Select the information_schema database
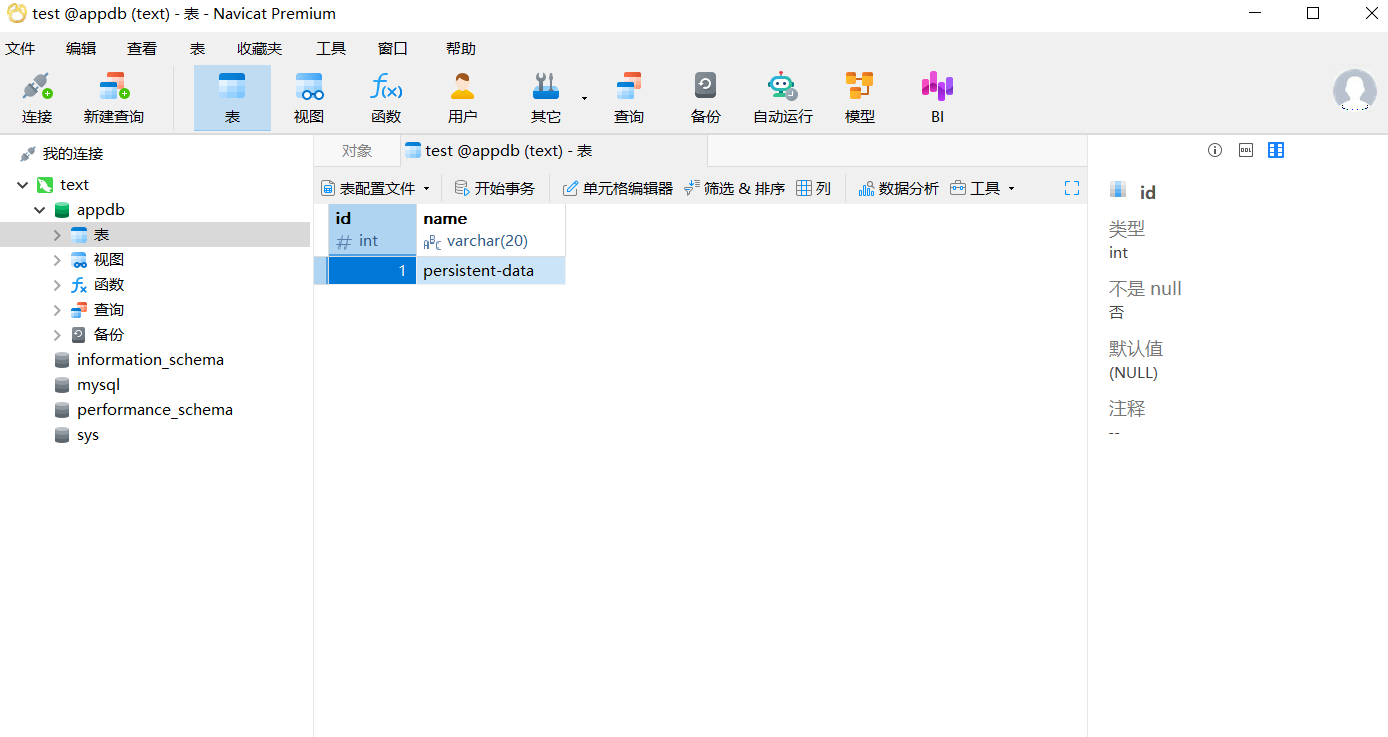Viewport: 1388px width, 737px height. [150, 360]
